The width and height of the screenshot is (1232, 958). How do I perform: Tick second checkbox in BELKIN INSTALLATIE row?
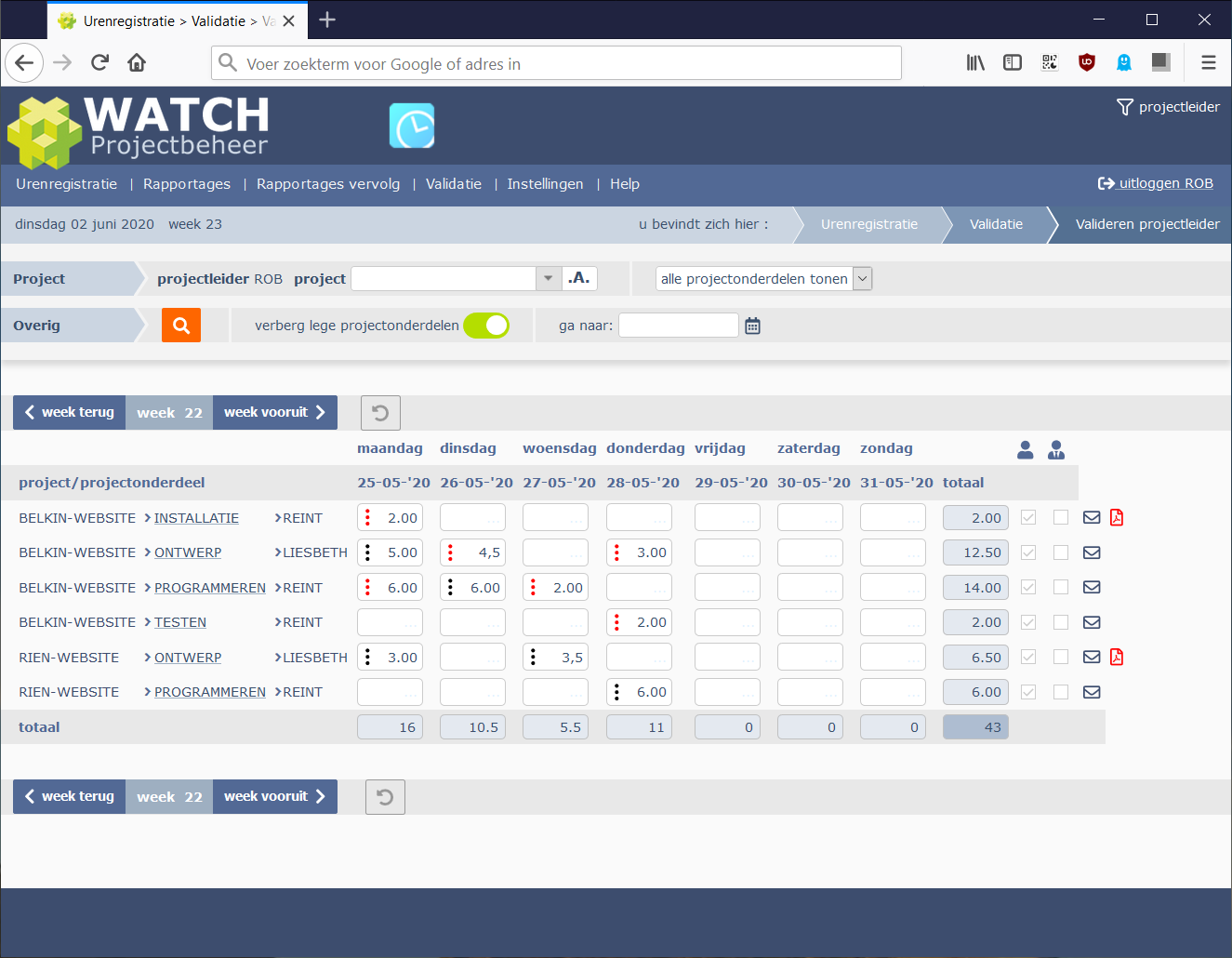pyautogui.click(x=1061, y=517)
